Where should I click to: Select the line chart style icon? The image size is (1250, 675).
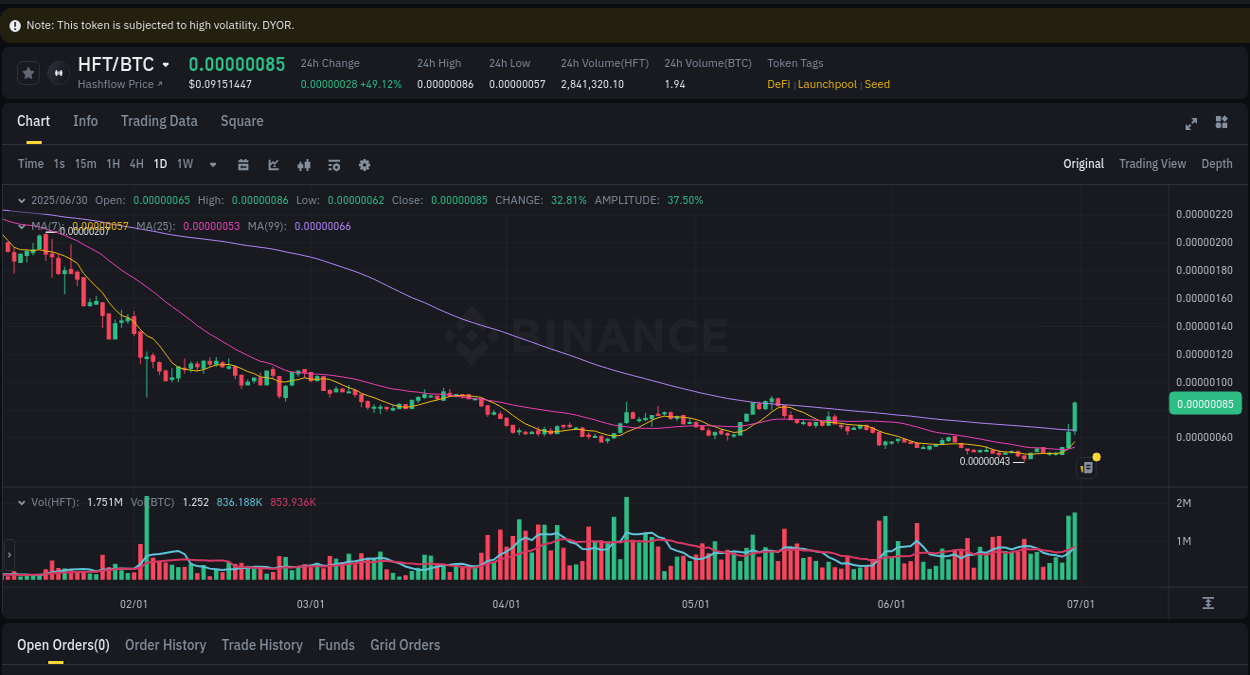point(273,164)
